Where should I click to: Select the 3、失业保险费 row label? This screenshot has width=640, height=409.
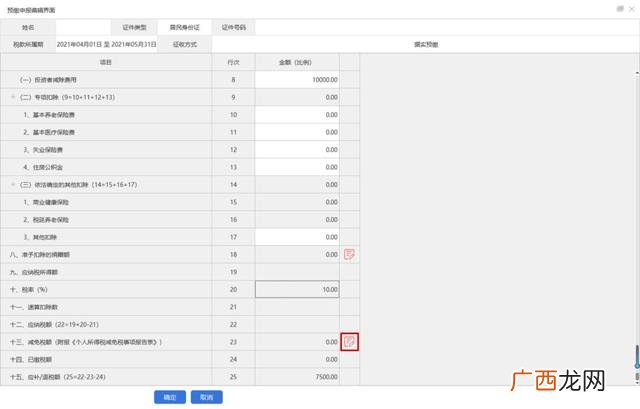[43, 149]
